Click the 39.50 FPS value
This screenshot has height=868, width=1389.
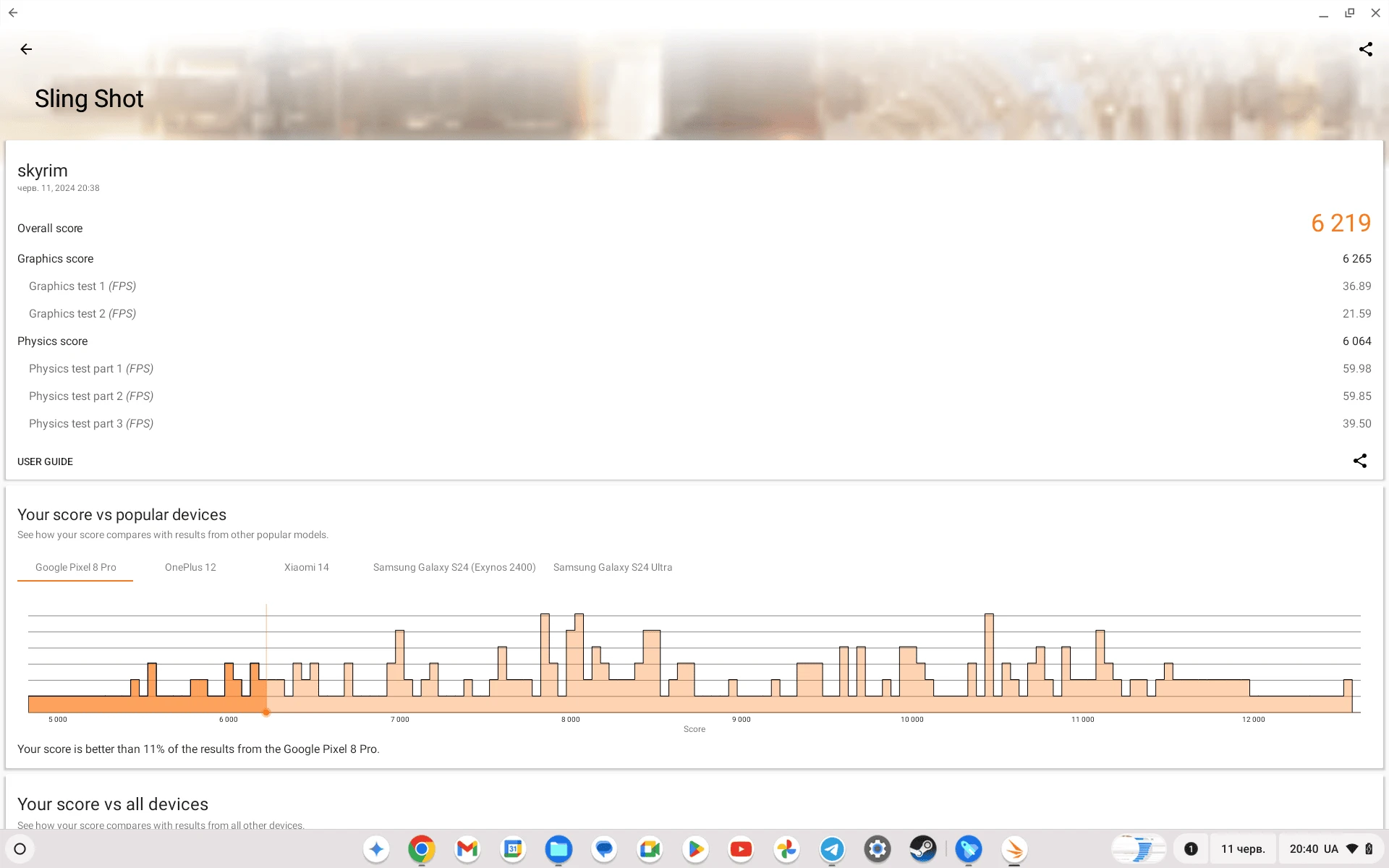pyautogui.click(x=1356, y=423)
